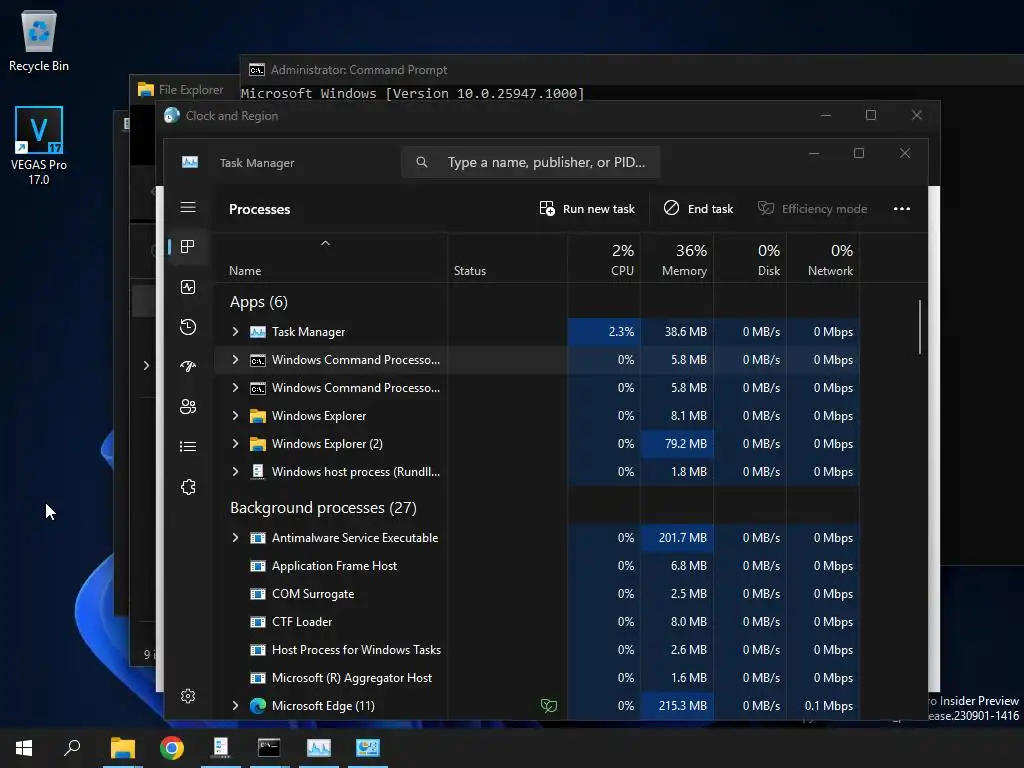This screenshot has height=768, width=1024.
Task: Click End task button
Action: tap(698, 209)
